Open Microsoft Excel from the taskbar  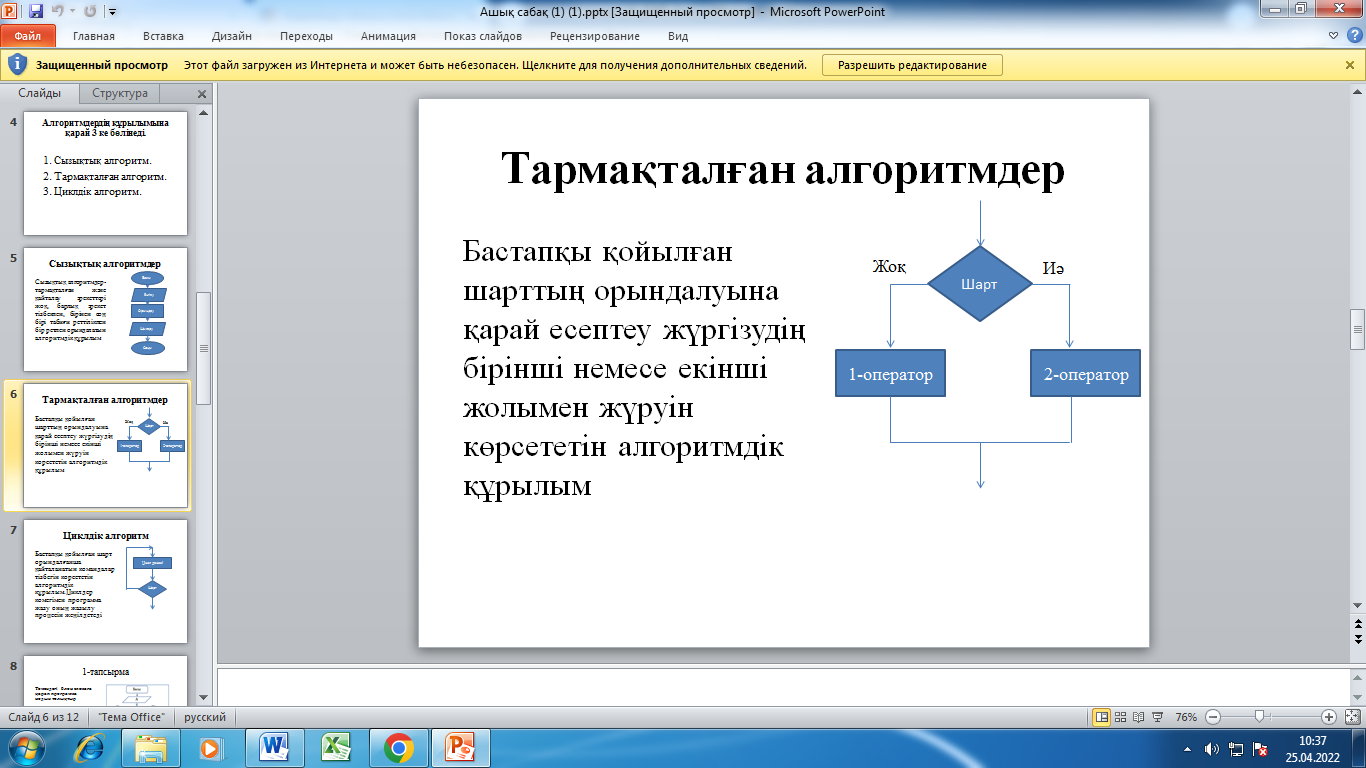coord(336,748)
